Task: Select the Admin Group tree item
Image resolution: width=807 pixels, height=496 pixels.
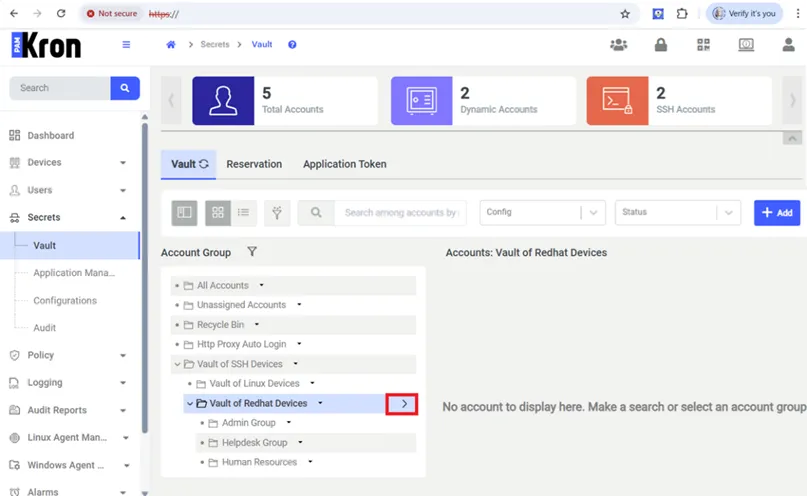Action: coord(249,423)
